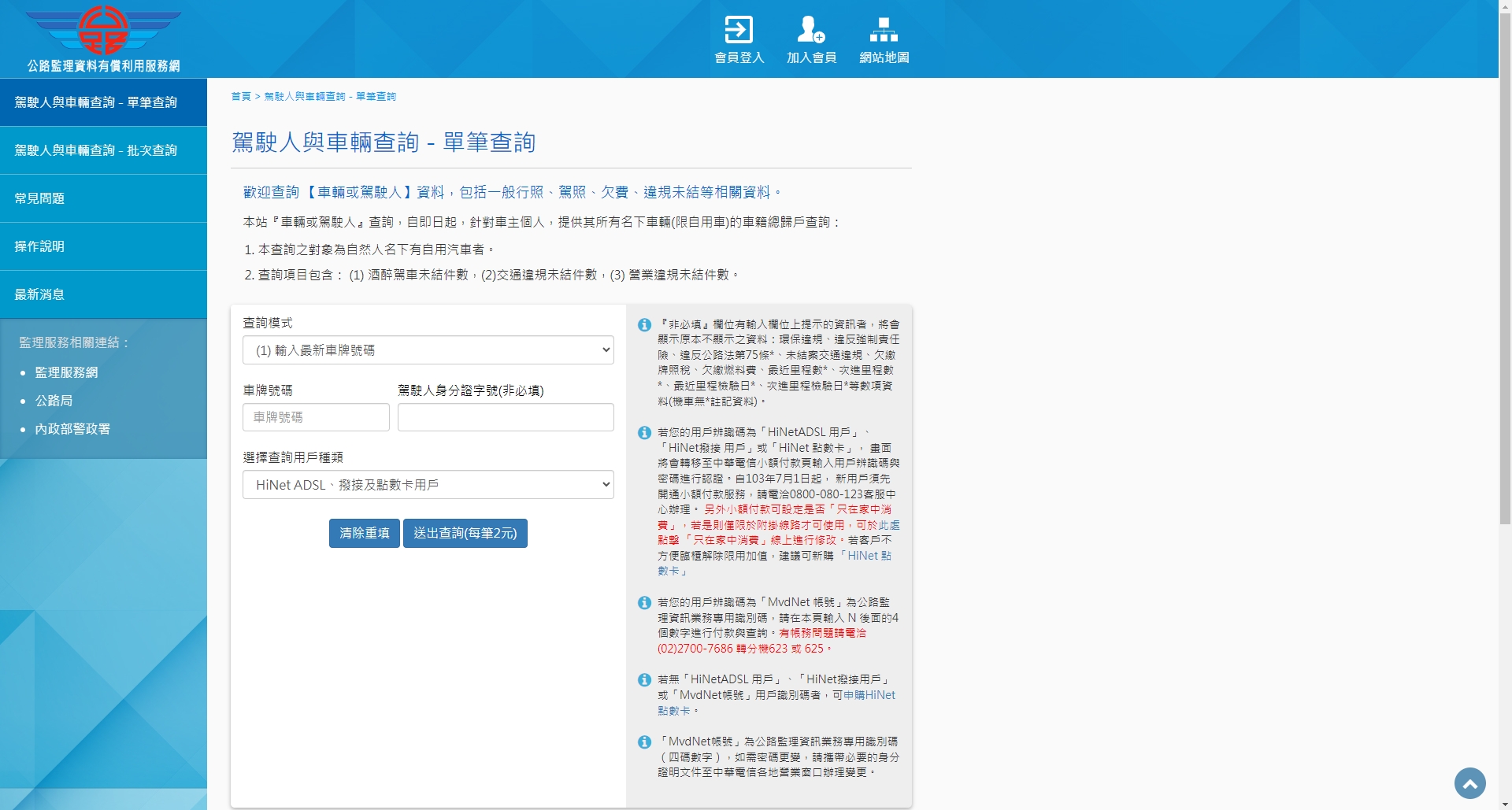
Task: Click info icon beside 「MvdNet帳號」為公路監理 note
Action: 644,742
